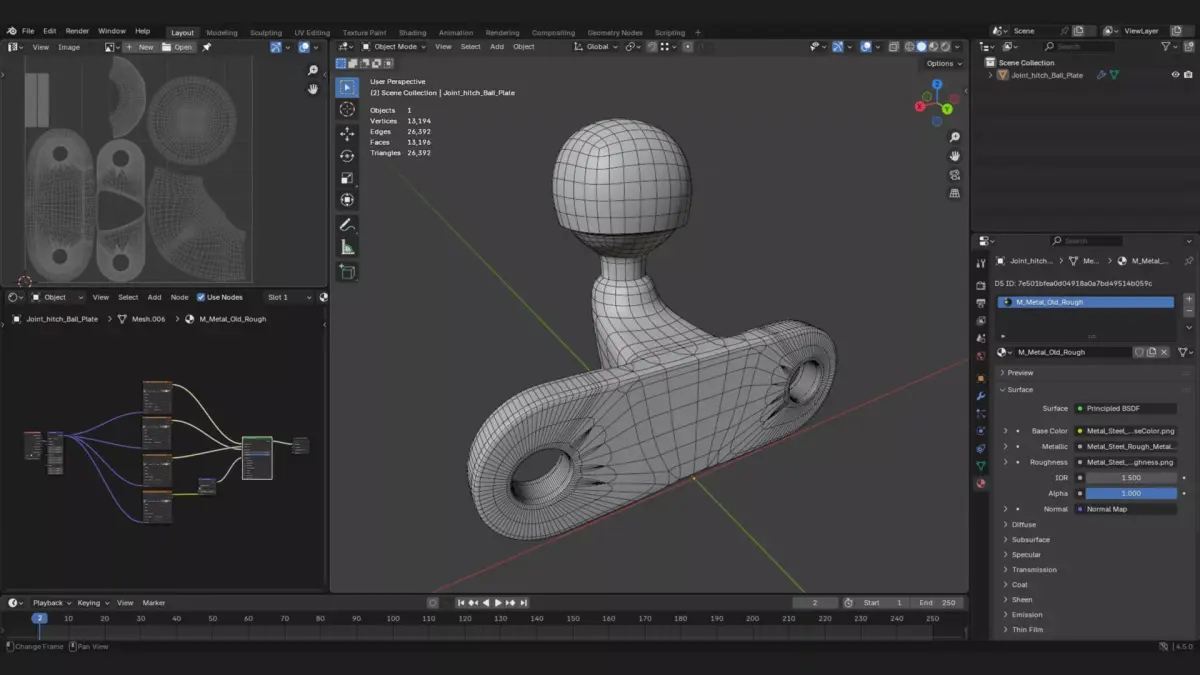Expand the Preview panel in material properties
1200x675 pixels.
click(x=1020, y=373)
